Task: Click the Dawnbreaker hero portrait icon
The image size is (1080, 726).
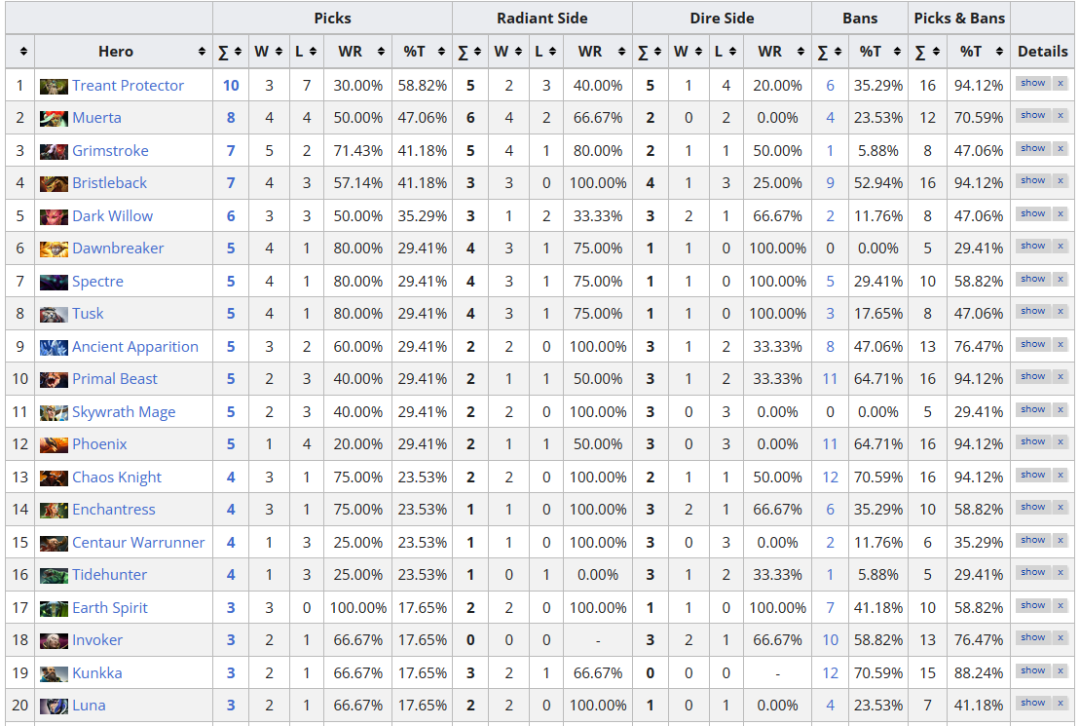Action: (x=54, y=249)
